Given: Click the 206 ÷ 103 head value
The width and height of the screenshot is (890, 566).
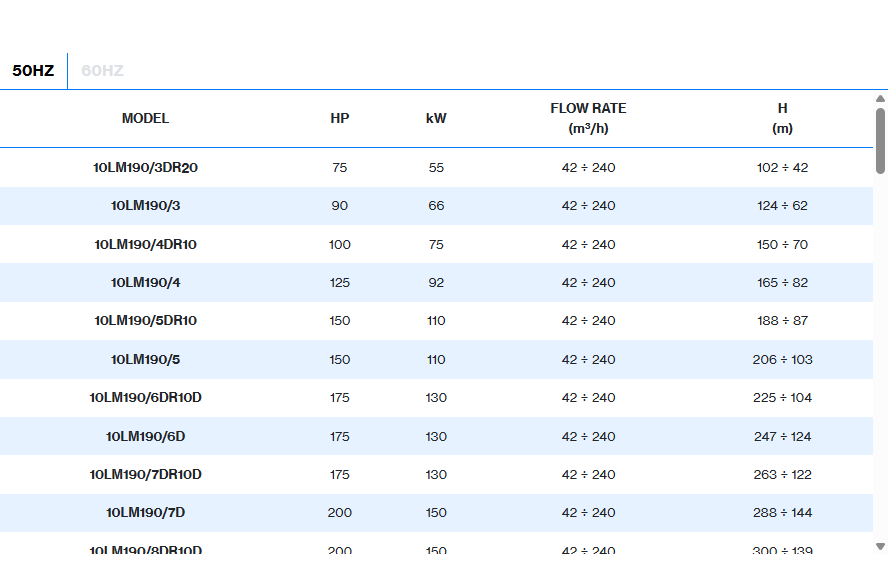Looking at the screenshot, I should pyautogui.click(x=782, y=360).
